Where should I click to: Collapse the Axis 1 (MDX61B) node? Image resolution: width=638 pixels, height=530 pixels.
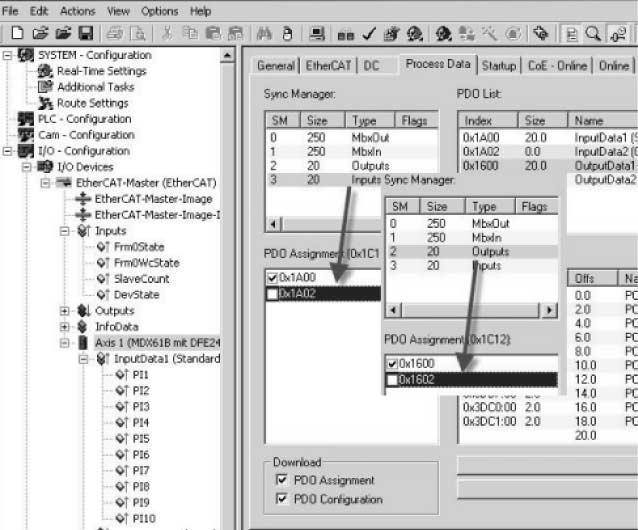[x=64, y=343]
